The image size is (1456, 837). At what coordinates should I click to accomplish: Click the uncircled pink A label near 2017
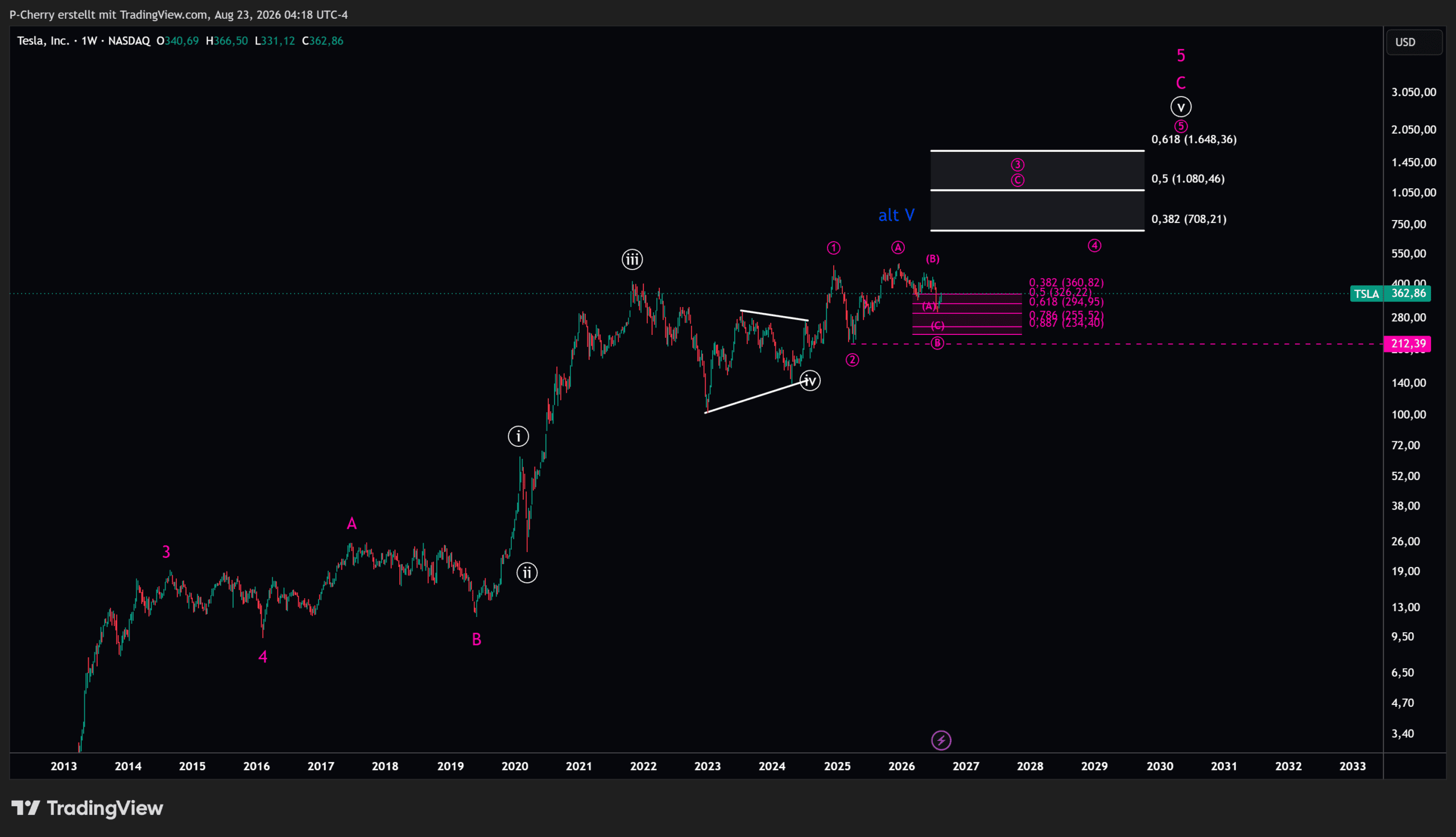pyautogui.click(x=352, y=524)
